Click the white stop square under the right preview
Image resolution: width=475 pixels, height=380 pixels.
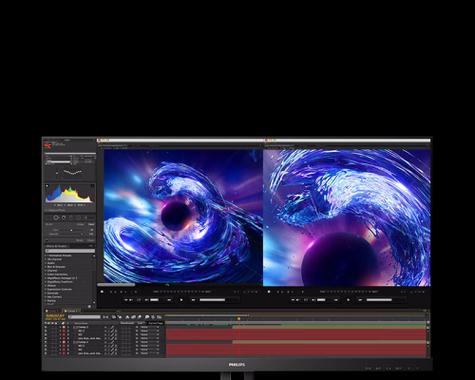click(269, 292)
